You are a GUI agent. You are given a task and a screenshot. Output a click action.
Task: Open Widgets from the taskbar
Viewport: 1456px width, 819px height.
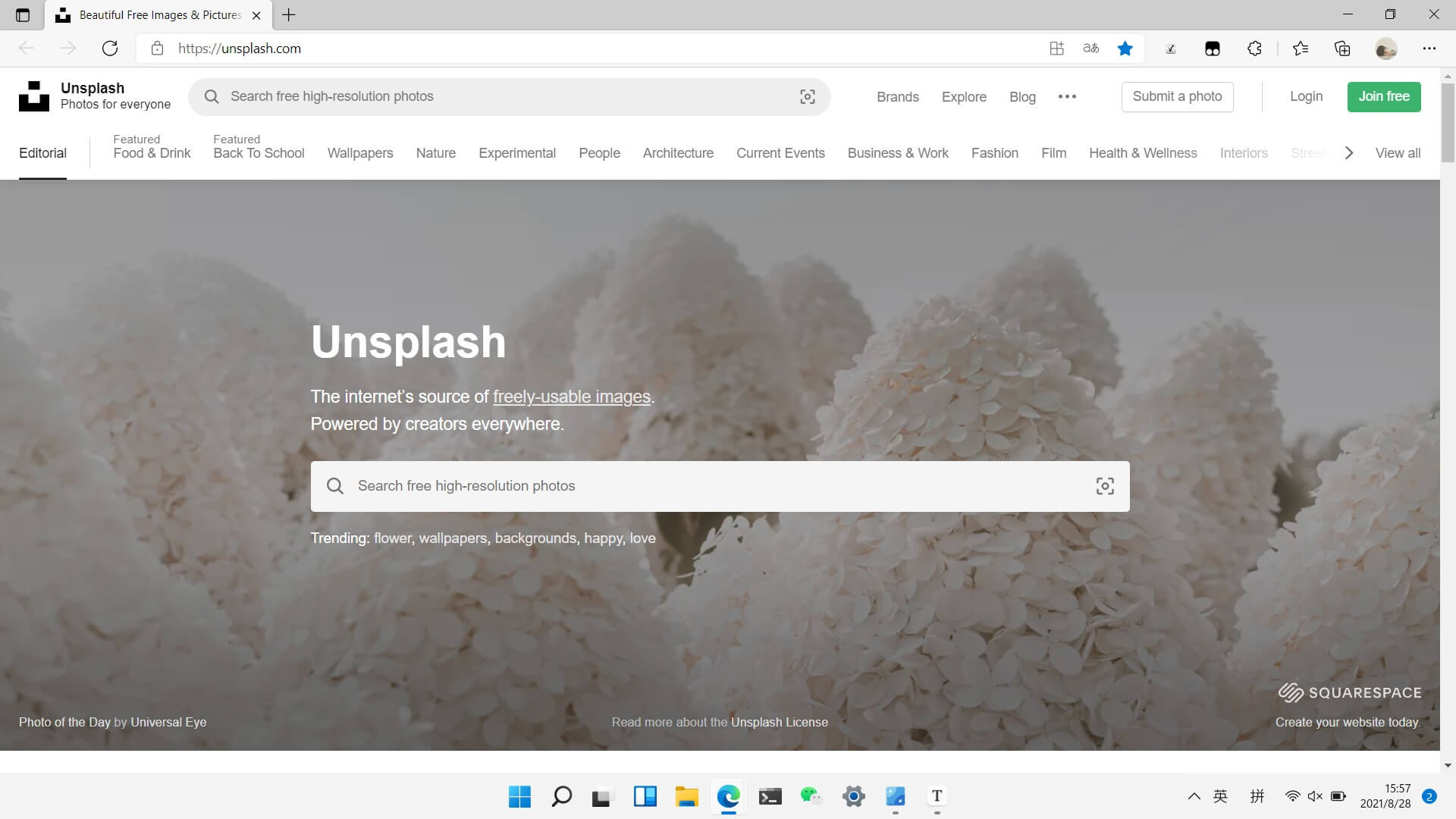(645, 796)
